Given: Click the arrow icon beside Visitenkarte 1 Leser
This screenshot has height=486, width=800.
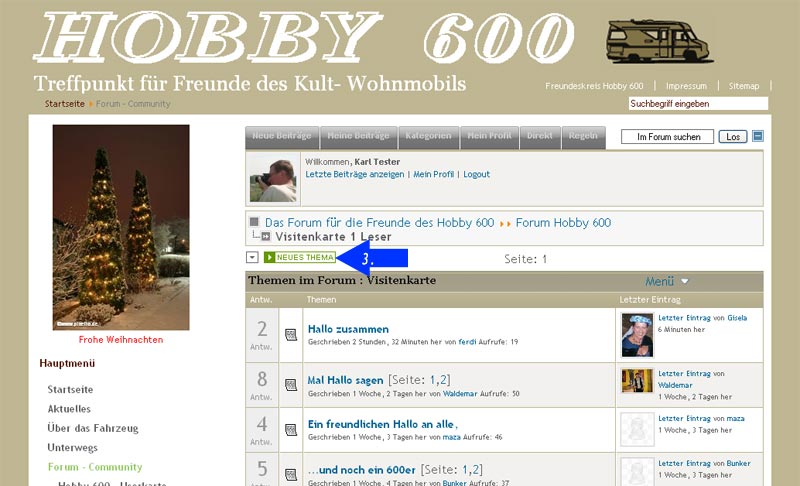Looking at the screenshot, I should tap(266, 237).
